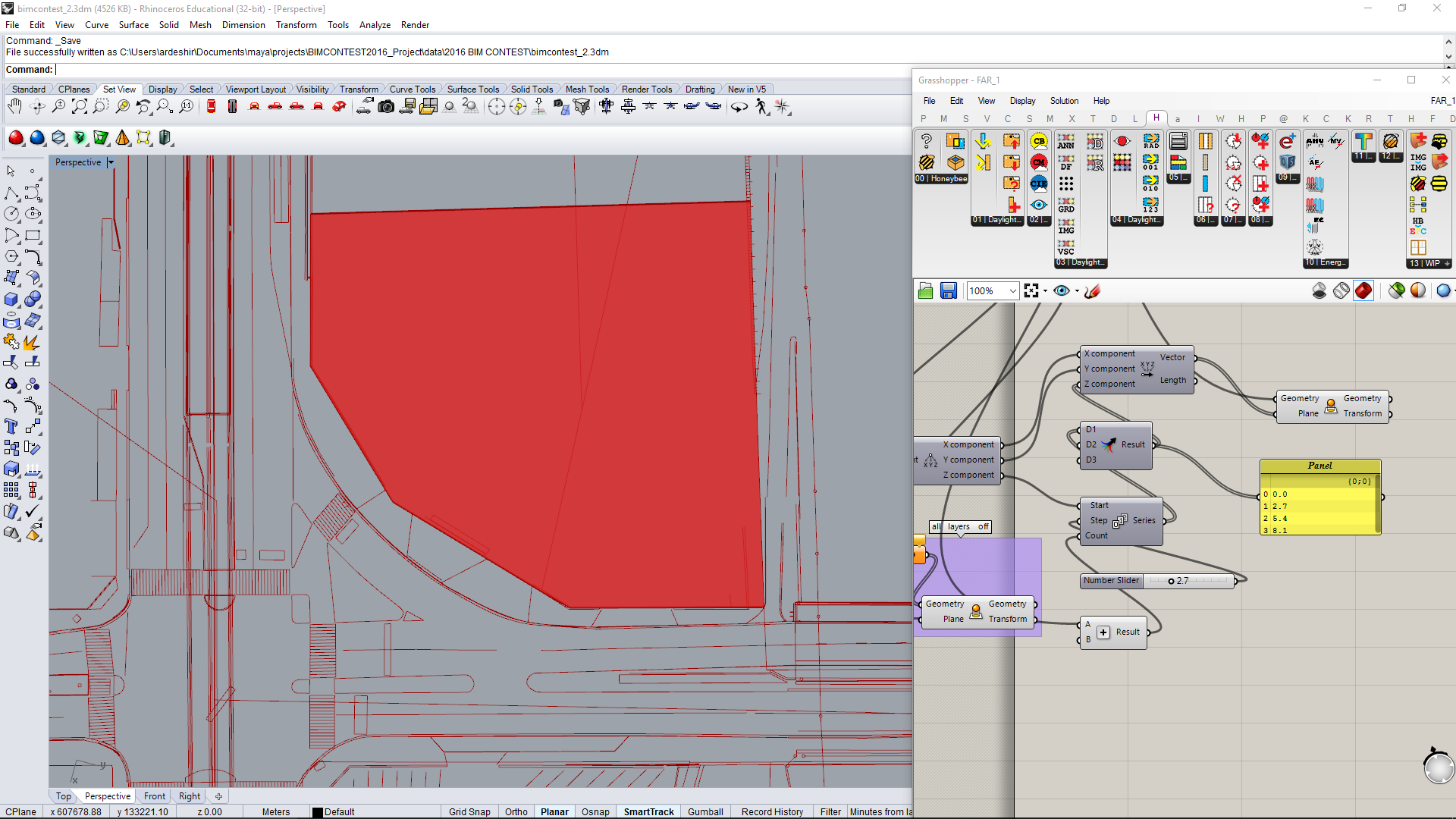The image size is (1456, 819).
Task: Toggle Osnap in the status bar
Action: 595,811
